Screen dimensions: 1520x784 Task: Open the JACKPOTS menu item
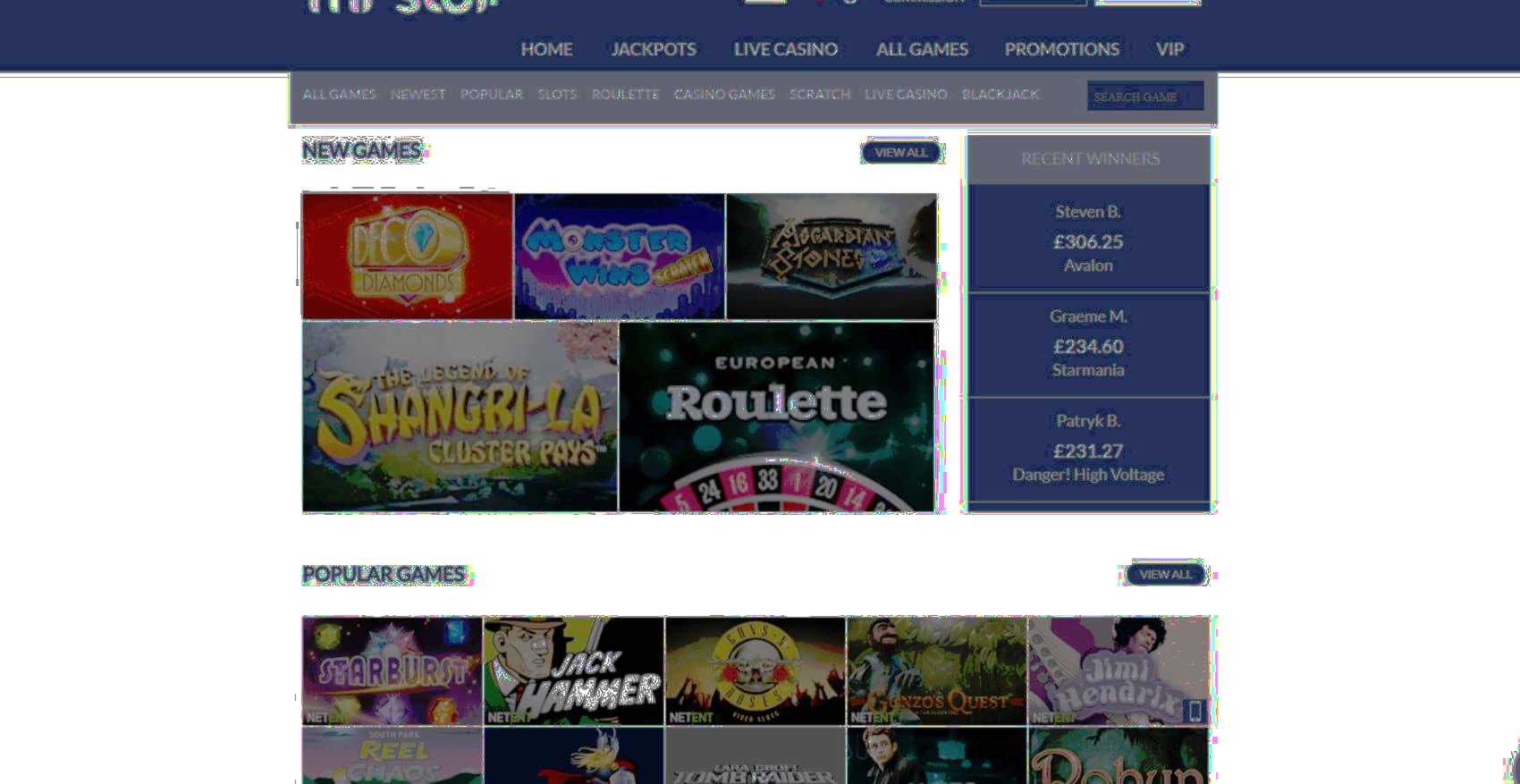654,49
